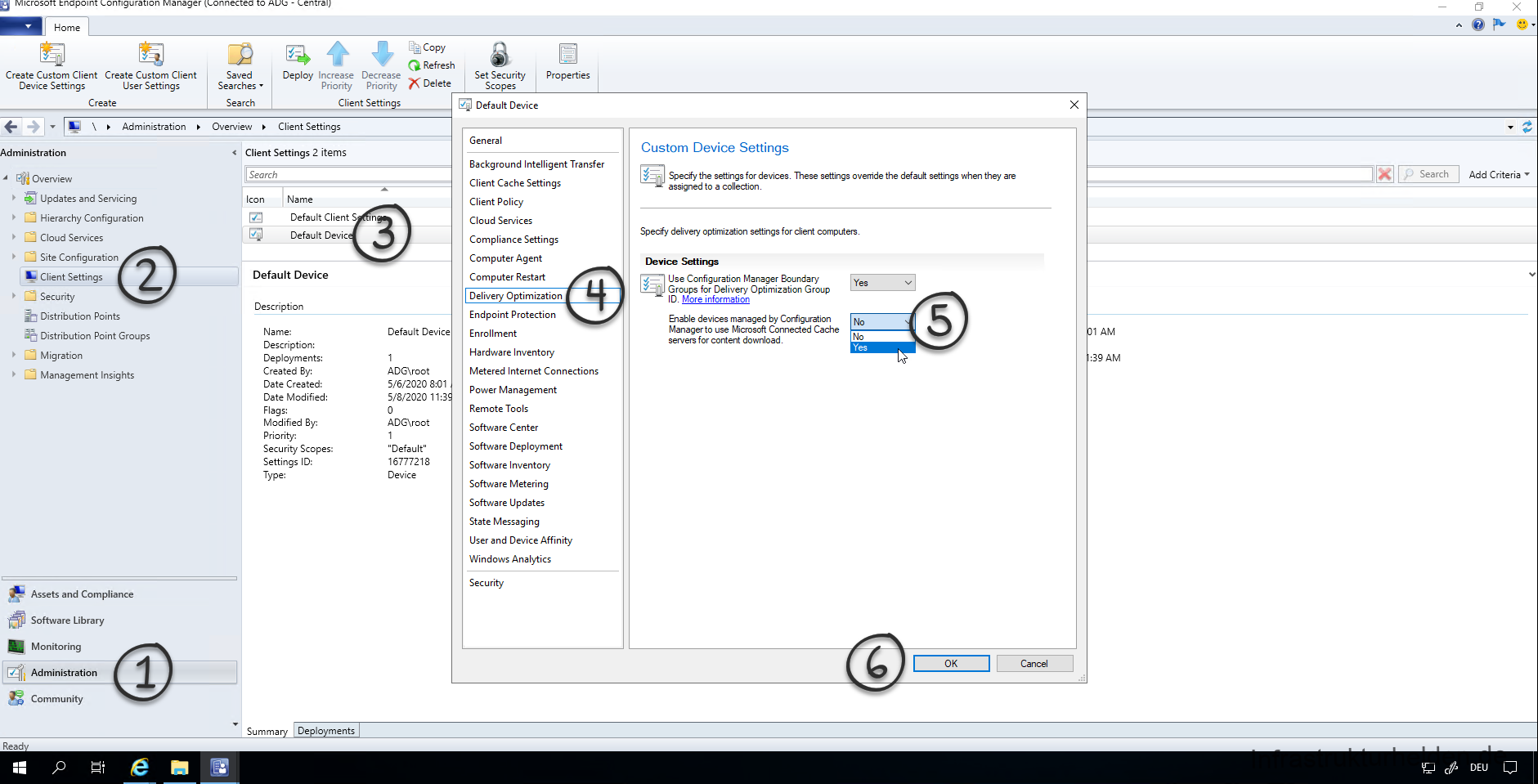
Task: Click Decrease Priority arrow icon
Action: pyautogui.click(x=382, y=54)
